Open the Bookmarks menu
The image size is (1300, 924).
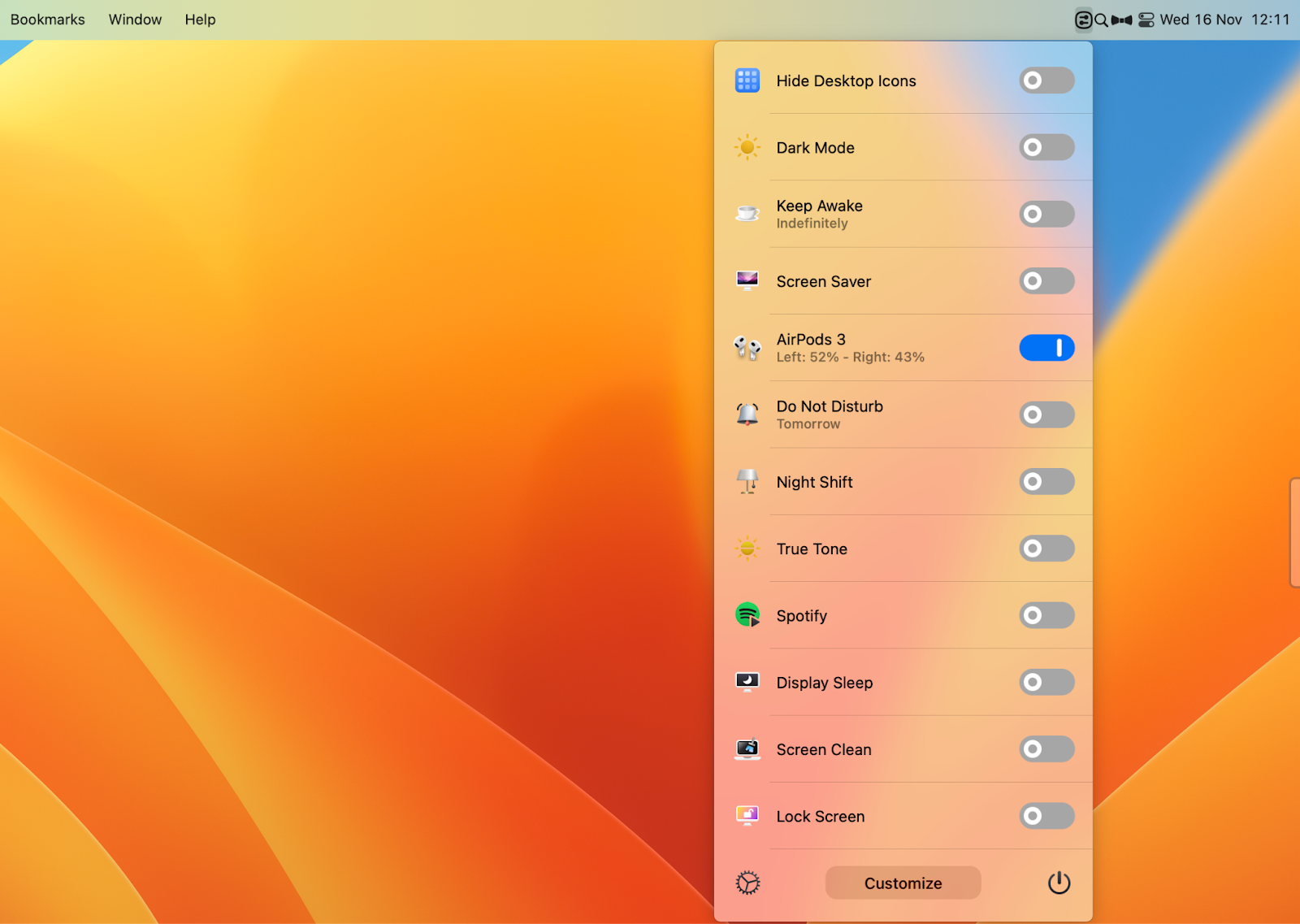click(47, 20)
